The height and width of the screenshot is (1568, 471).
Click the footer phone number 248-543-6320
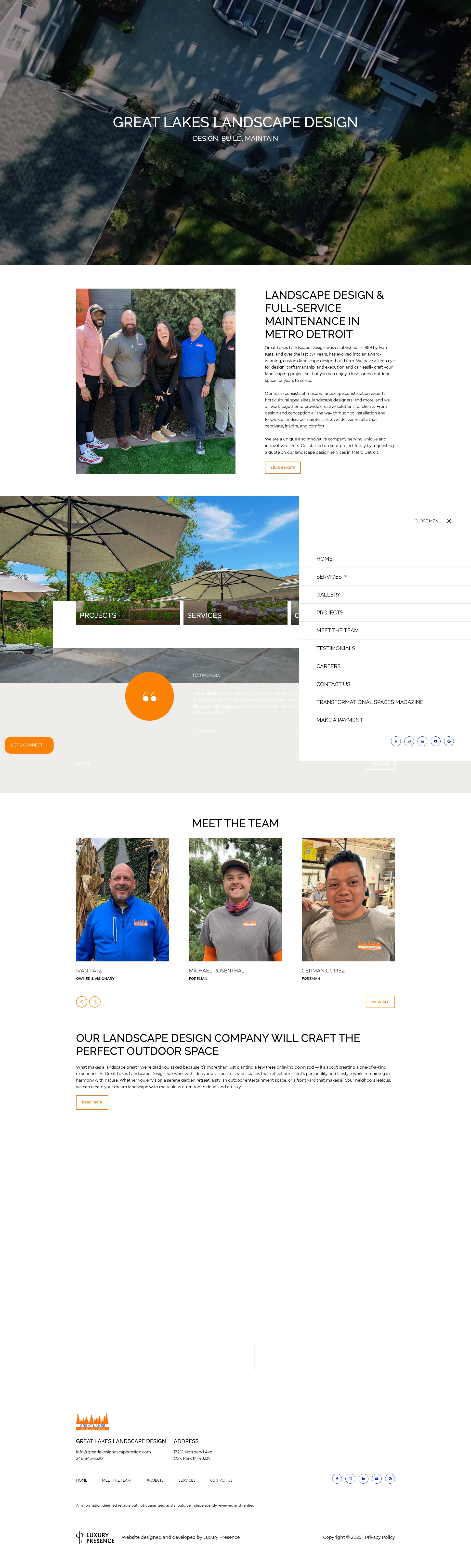point(90,1458)
